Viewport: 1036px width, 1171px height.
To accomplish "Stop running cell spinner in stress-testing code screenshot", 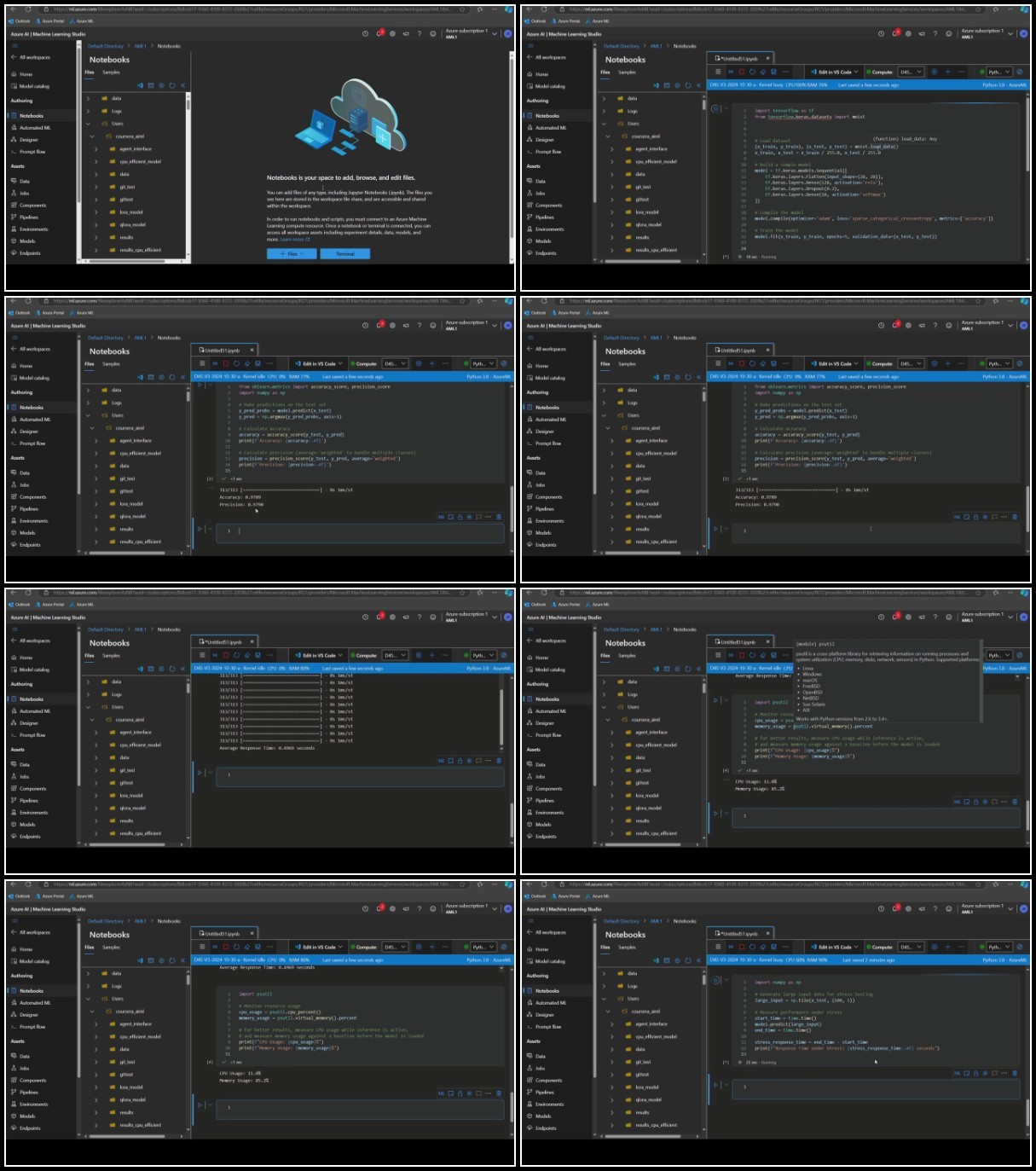I will [x=715, y=981].
